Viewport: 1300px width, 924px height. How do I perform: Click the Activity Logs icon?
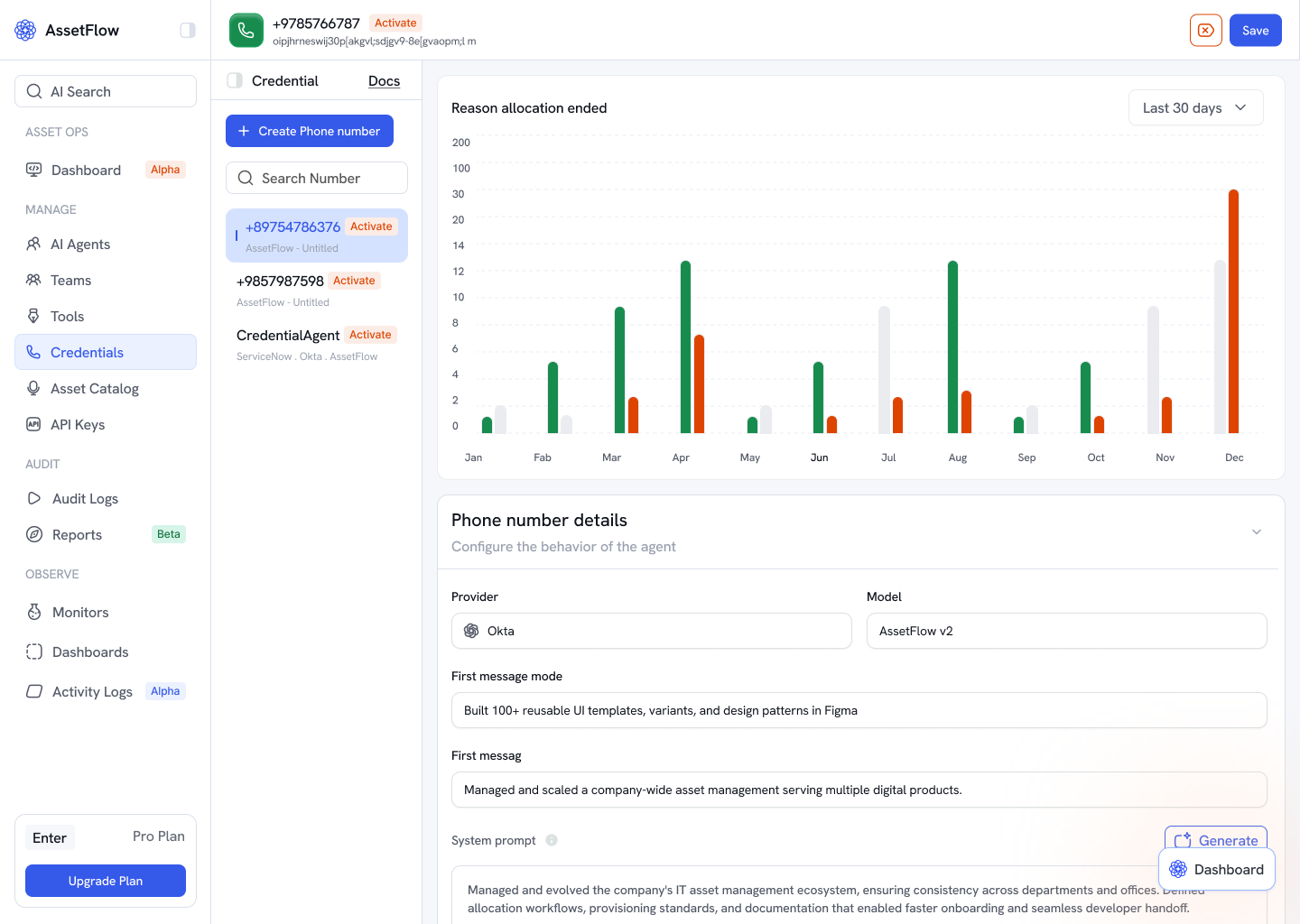click(34, 691)
